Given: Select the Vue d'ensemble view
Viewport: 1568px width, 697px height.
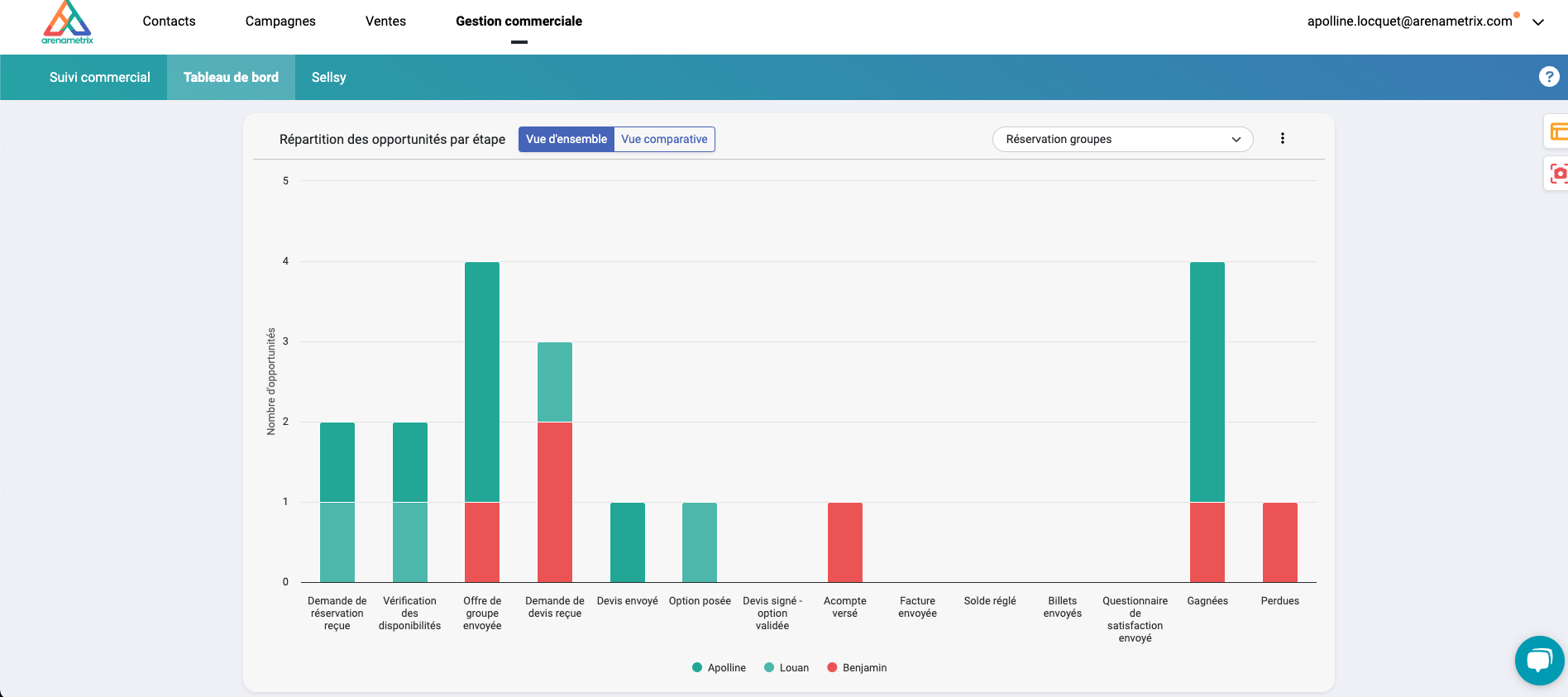Looking at the screenshot, I should (x=566, y=140).
